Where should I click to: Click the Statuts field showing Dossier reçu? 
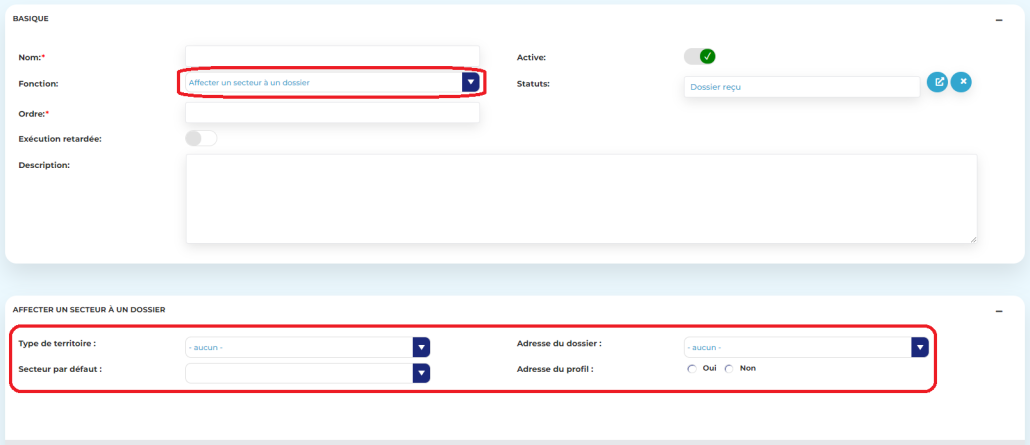tap(801, 87)
